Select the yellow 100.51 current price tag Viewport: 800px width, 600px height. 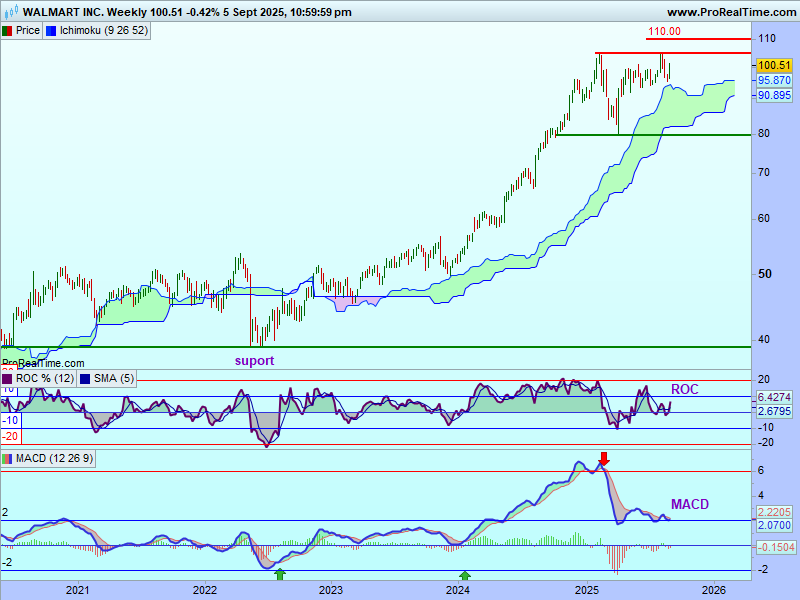774,65
